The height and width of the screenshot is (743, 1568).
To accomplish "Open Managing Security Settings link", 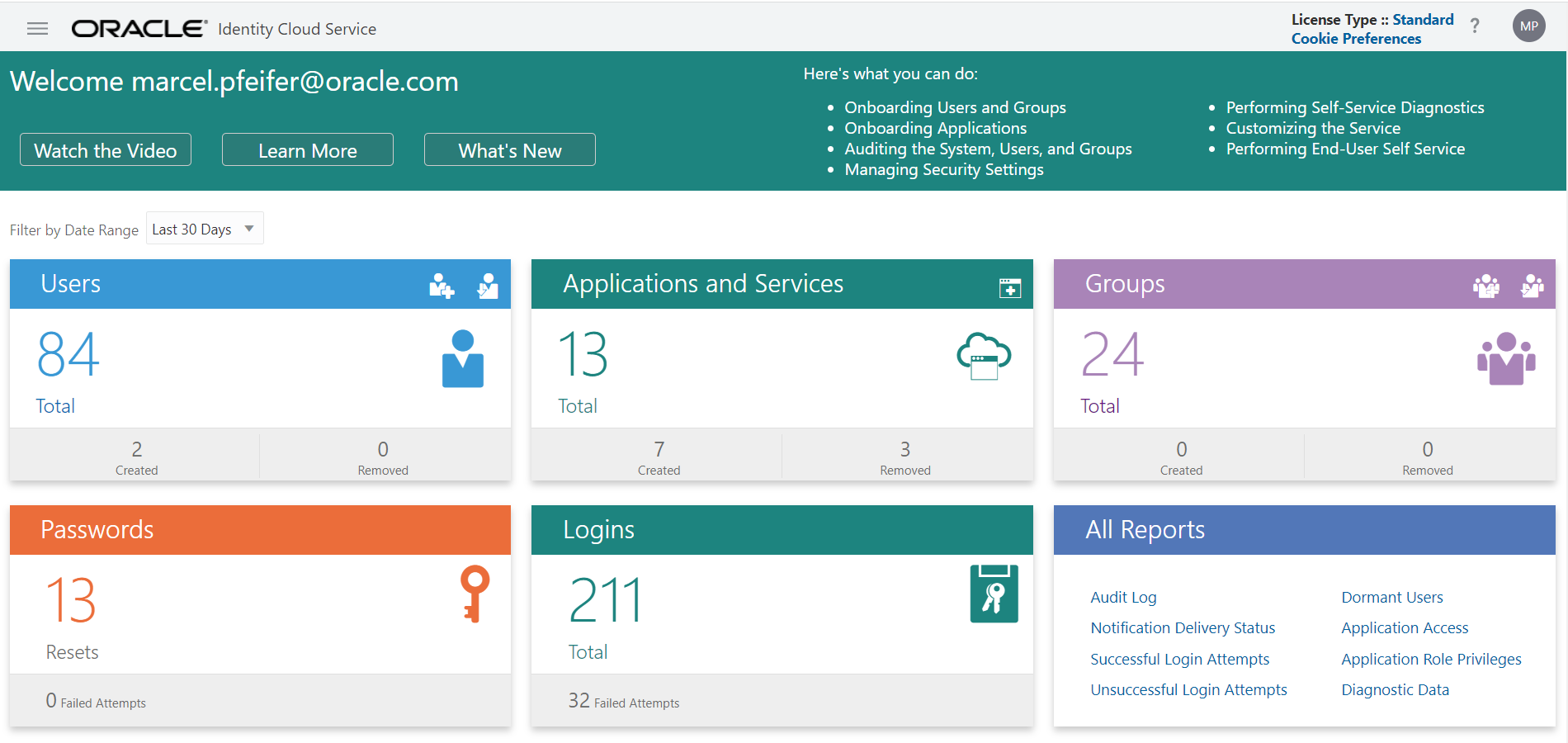I will point(944,169).
